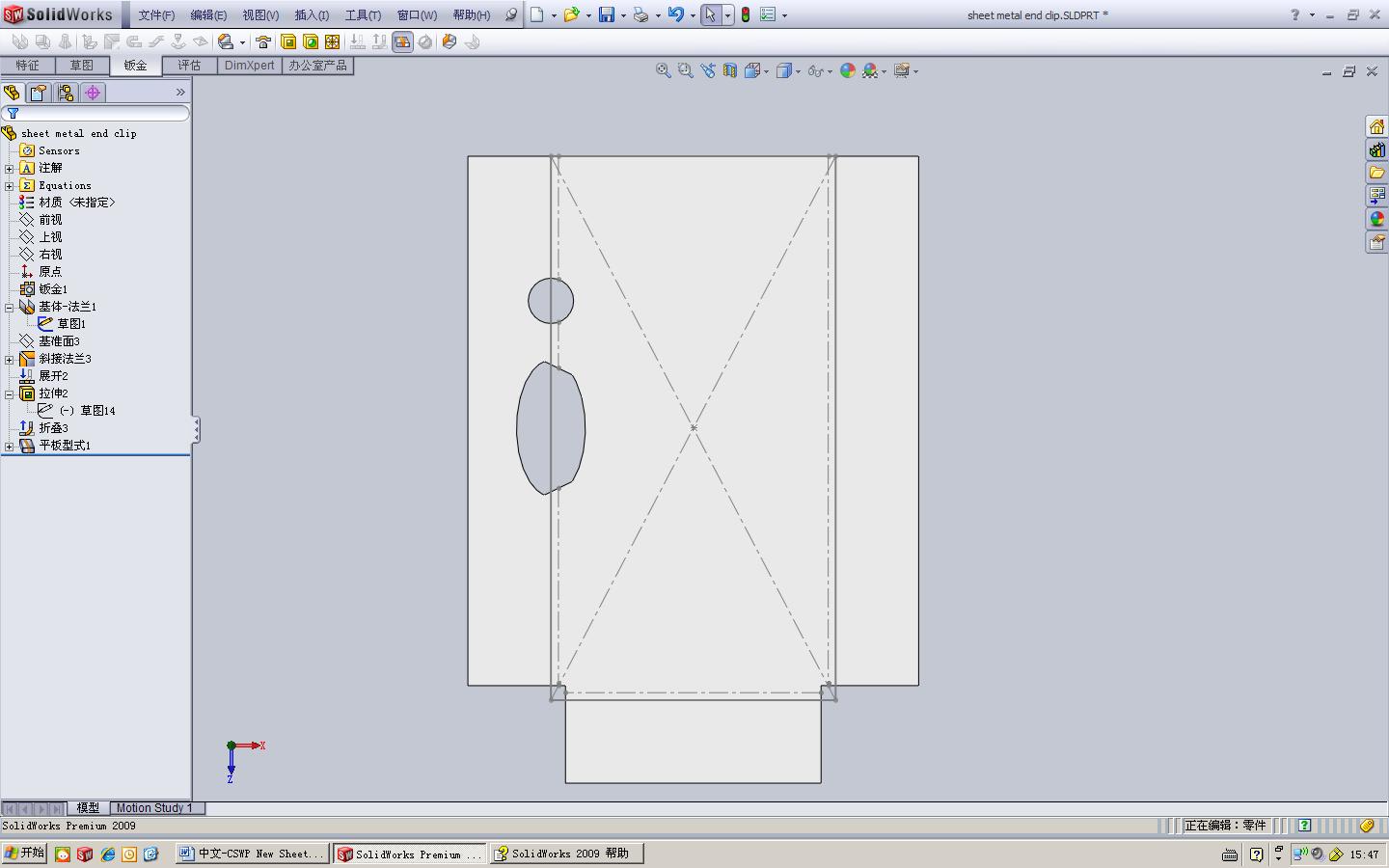The width and height of the screenshot is (1389, 868).
Task: Click the View Orientation cube icon
Action: [752, 70]
